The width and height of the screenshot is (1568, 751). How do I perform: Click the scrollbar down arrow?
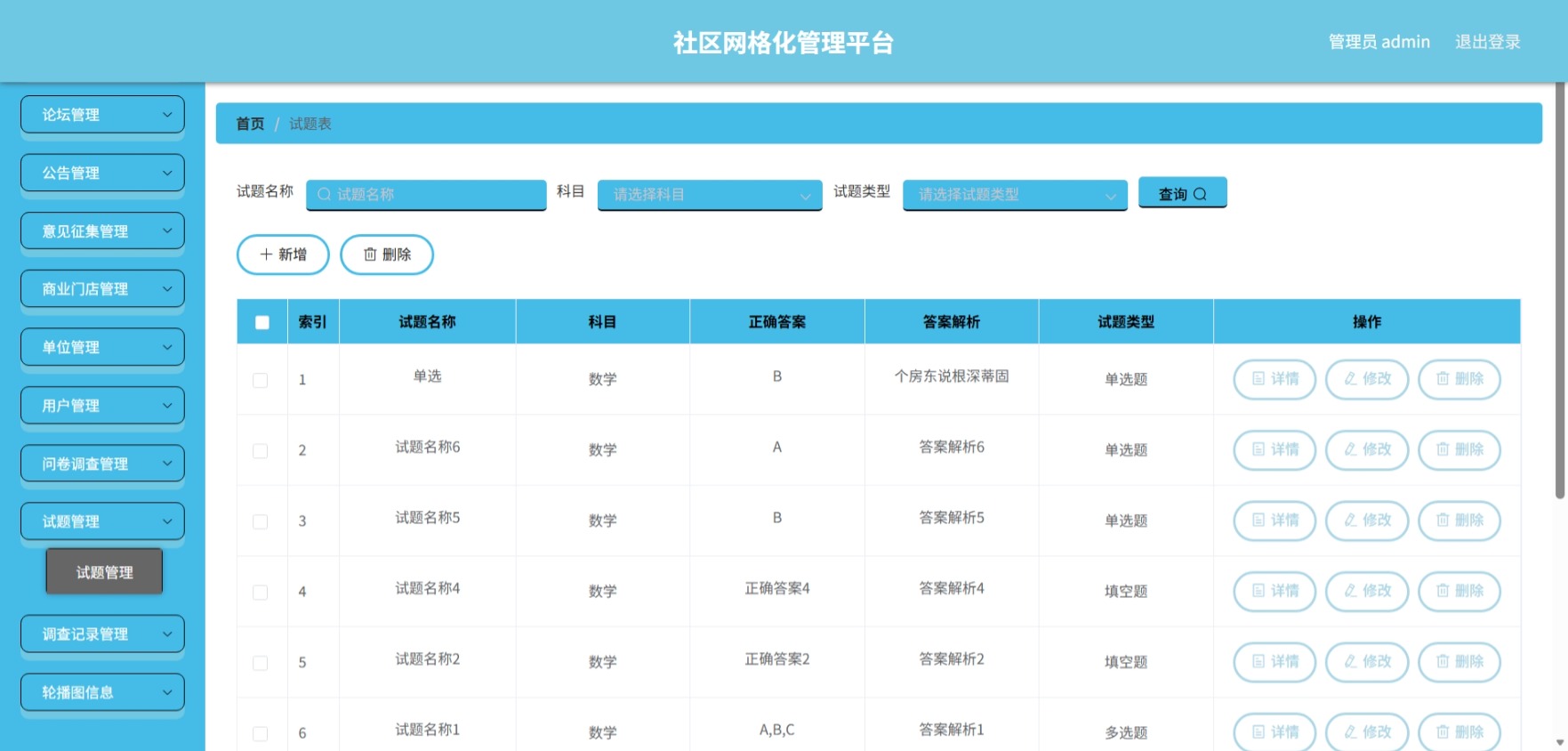pyautogui.click(x=1561, y=742)
